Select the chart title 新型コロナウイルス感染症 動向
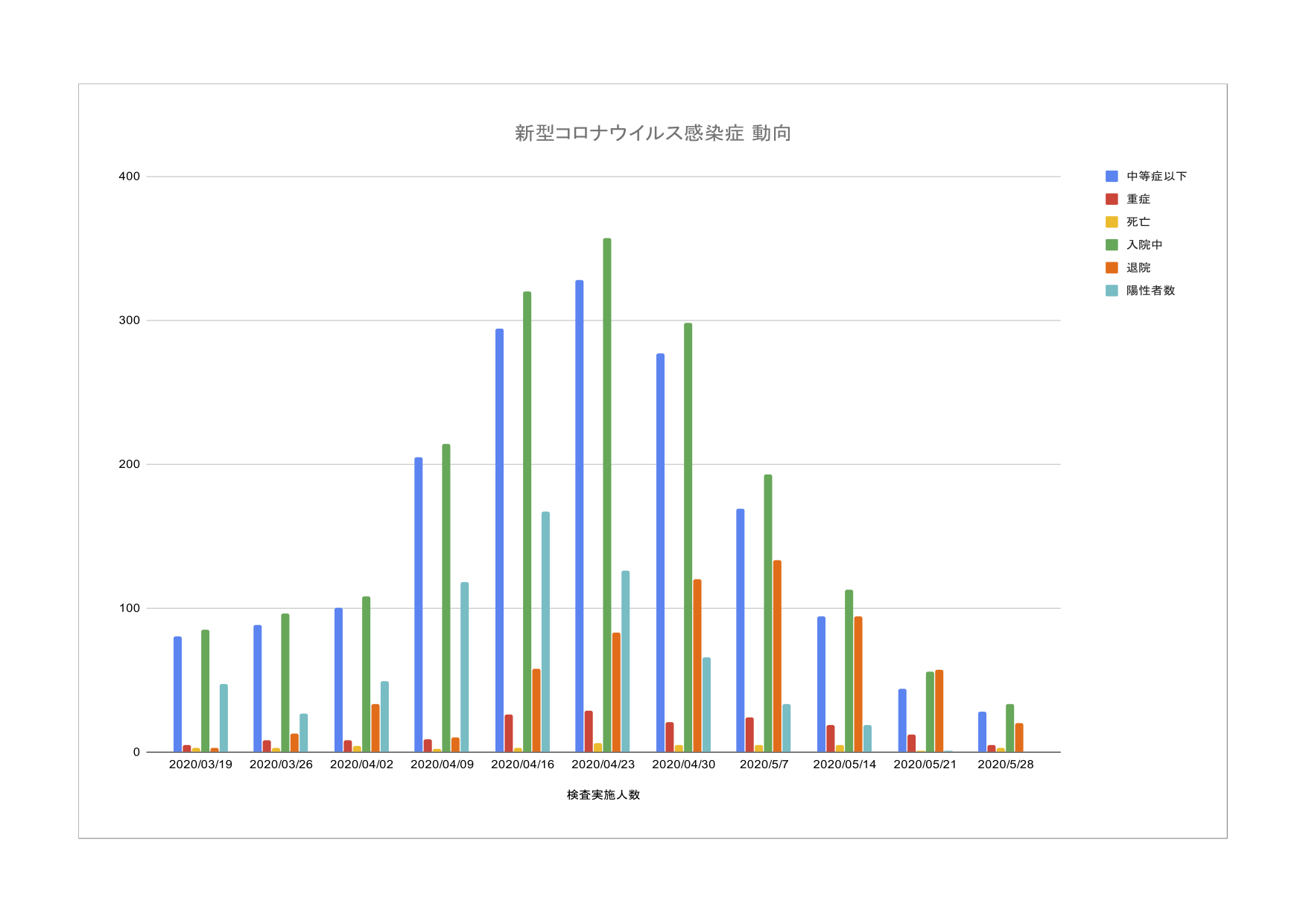1306x924 pixels. pyautogui.click(x=653, y=133)
